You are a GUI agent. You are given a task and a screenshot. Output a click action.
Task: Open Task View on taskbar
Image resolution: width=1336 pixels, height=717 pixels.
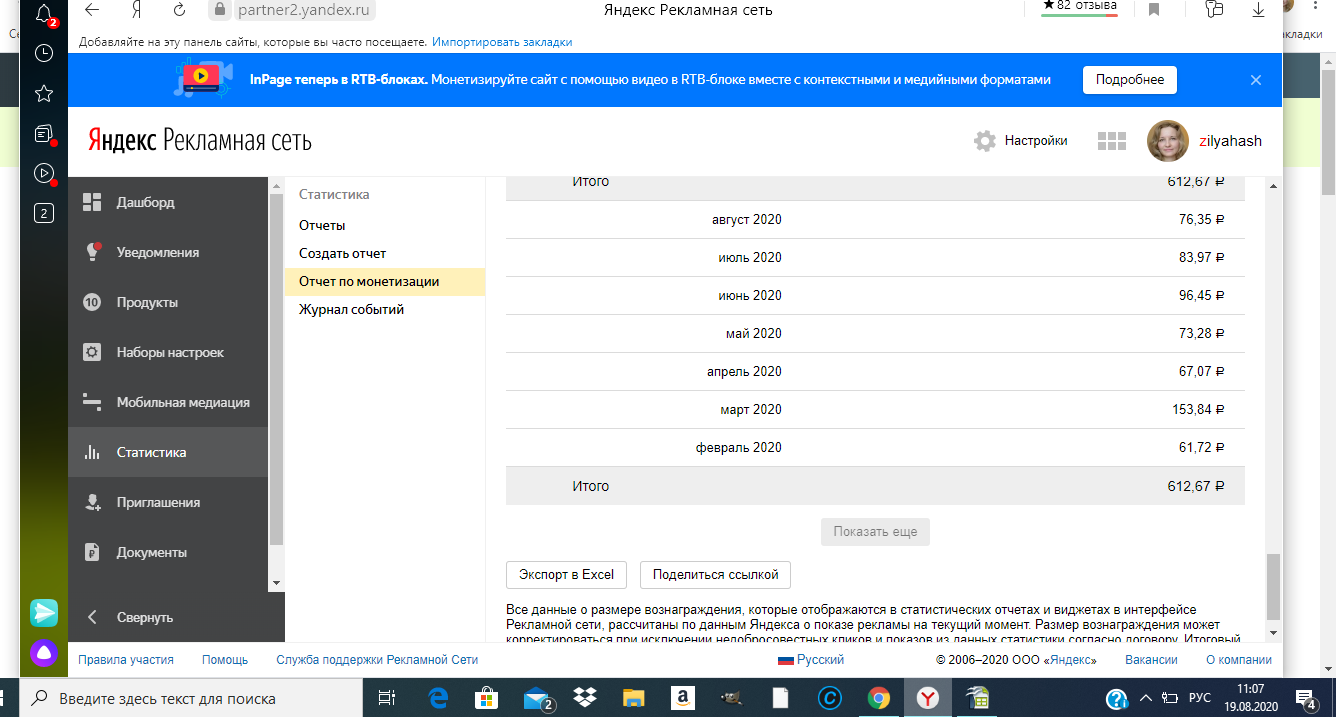(x=386, y=698)
